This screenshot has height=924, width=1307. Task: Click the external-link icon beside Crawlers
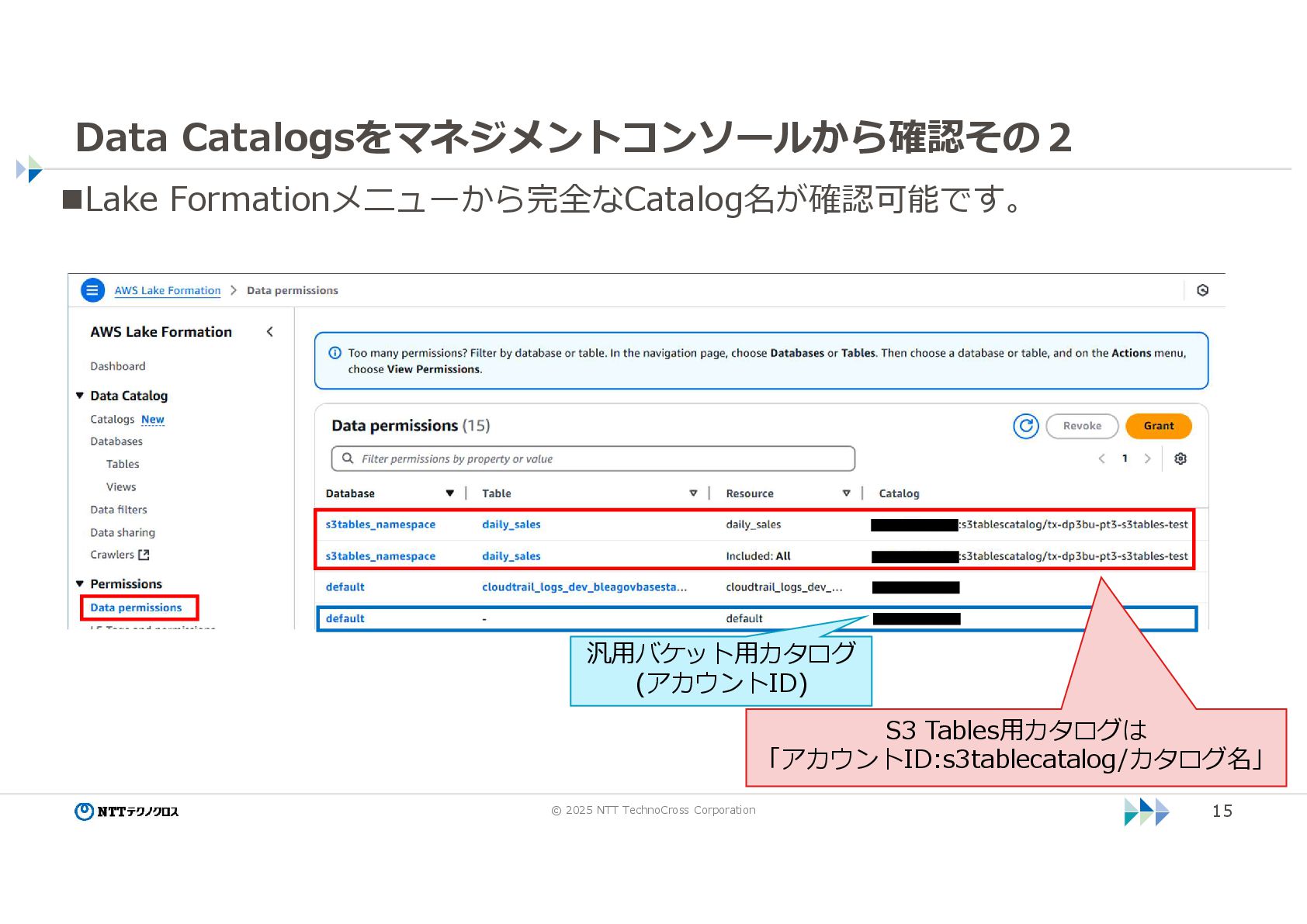coord(144,555)
